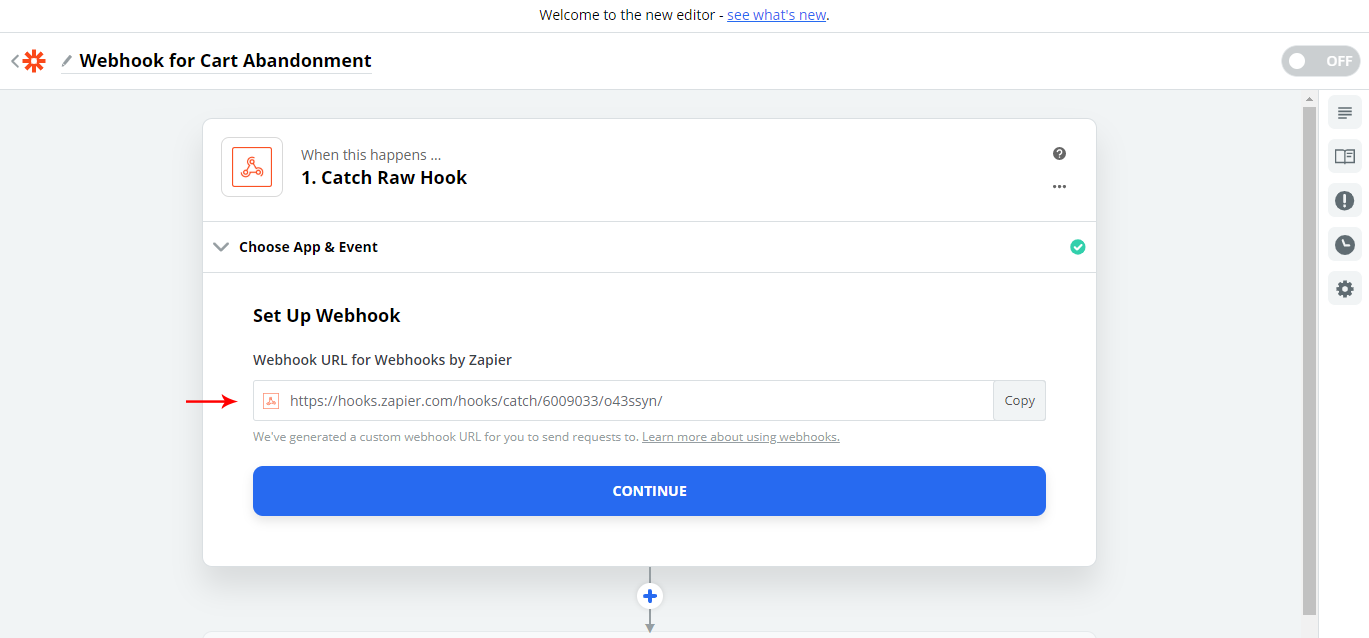Collapse the Choose App & Event section
Viewport: 1369px width, 638px height.
coord(649,247)
